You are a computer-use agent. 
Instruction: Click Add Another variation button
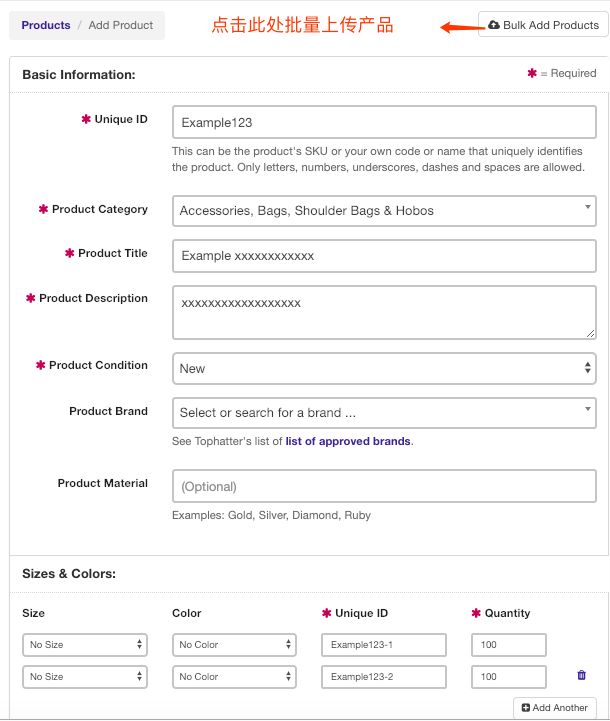point(555,707)
